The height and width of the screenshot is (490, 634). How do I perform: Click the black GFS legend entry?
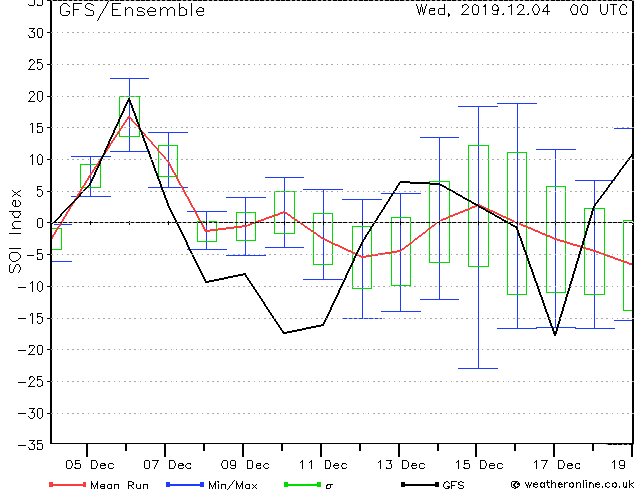point(433,485)
